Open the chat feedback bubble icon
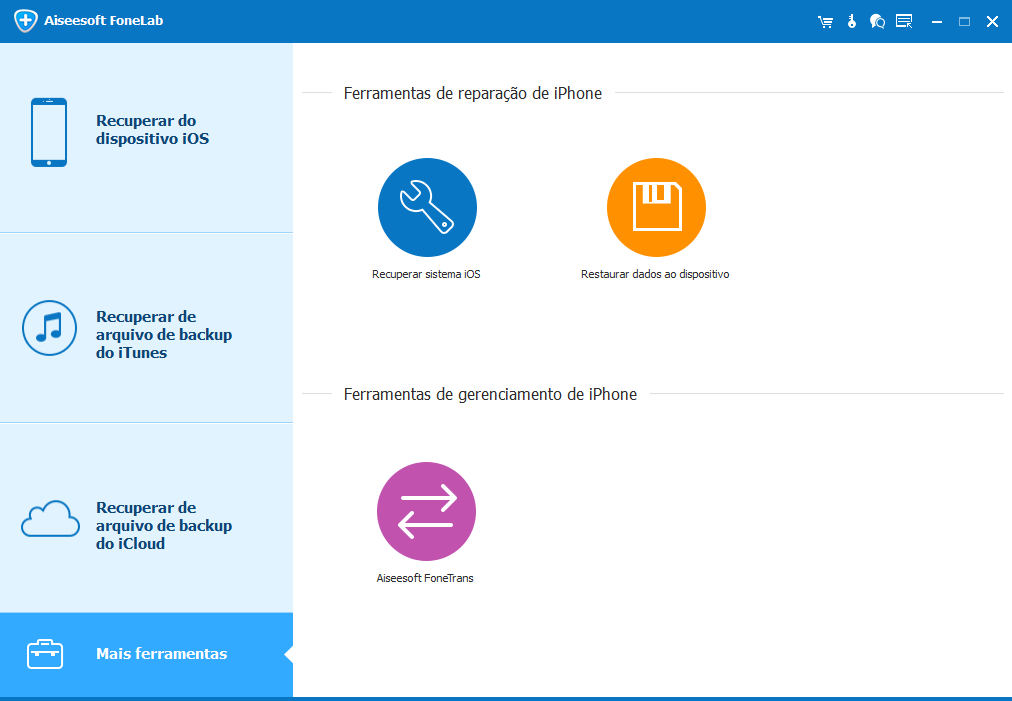Viewport: 1012px width, 701px height. [877, 21]
